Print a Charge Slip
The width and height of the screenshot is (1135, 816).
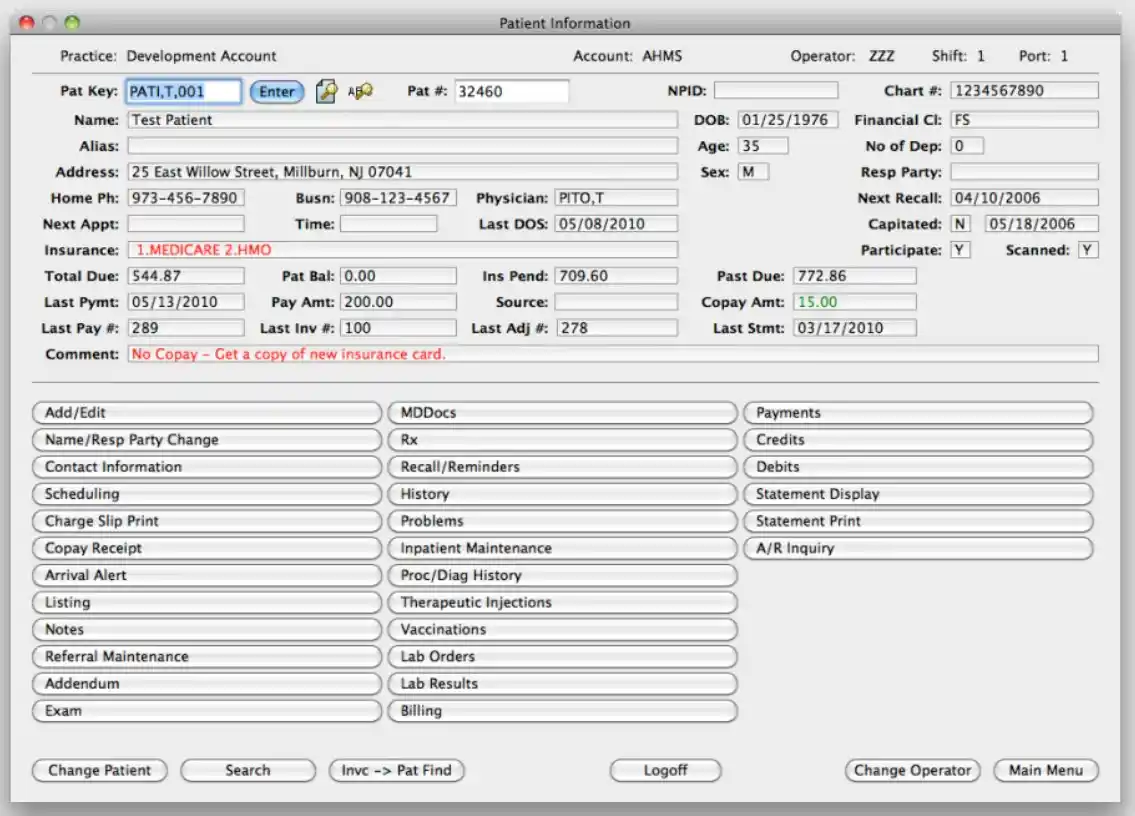click(205, 520)
